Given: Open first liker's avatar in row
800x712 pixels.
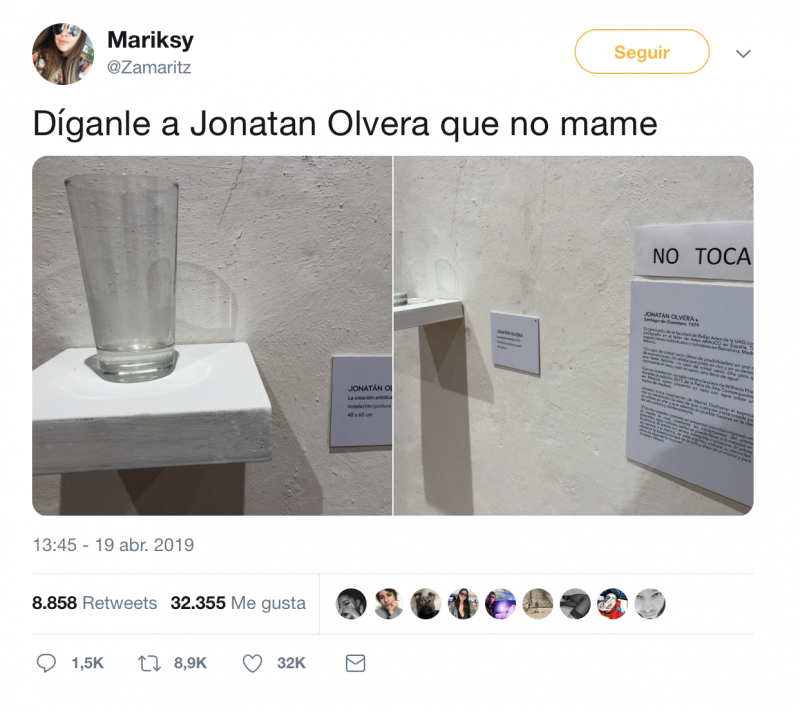Looking at the screenshot, I should tap(351, 603).
